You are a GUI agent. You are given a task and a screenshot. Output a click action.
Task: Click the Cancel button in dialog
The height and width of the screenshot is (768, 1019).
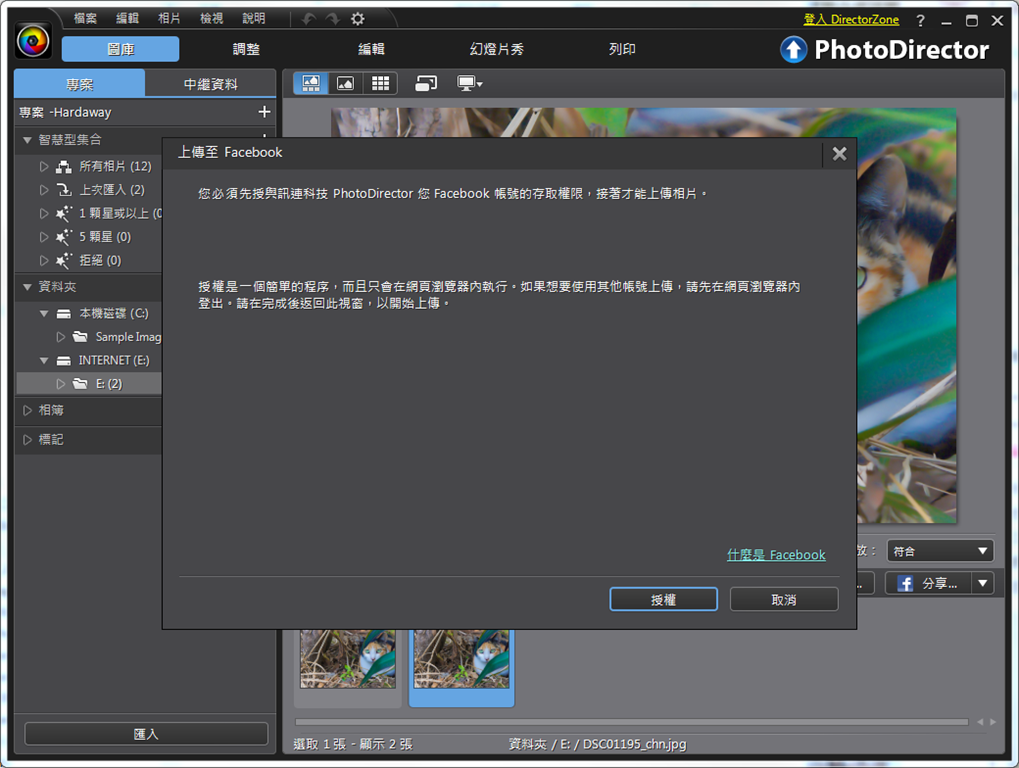click(x=784, y=599)
